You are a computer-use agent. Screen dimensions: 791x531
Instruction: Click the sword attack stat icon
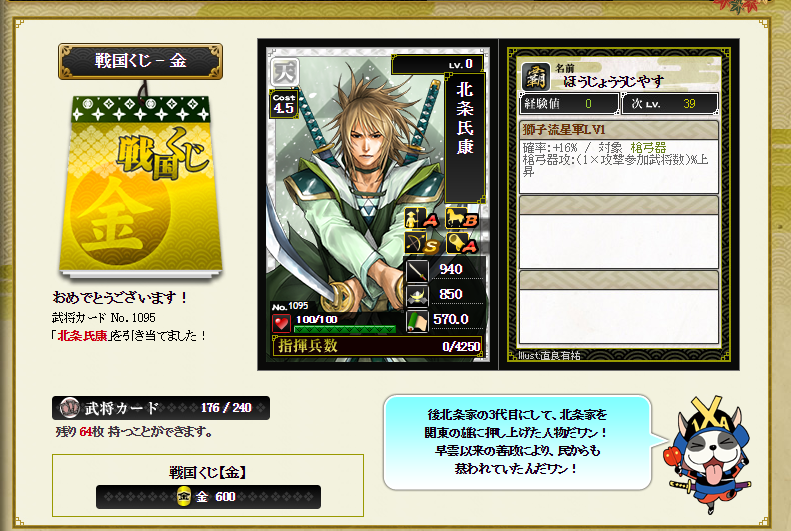coord(417,270)
